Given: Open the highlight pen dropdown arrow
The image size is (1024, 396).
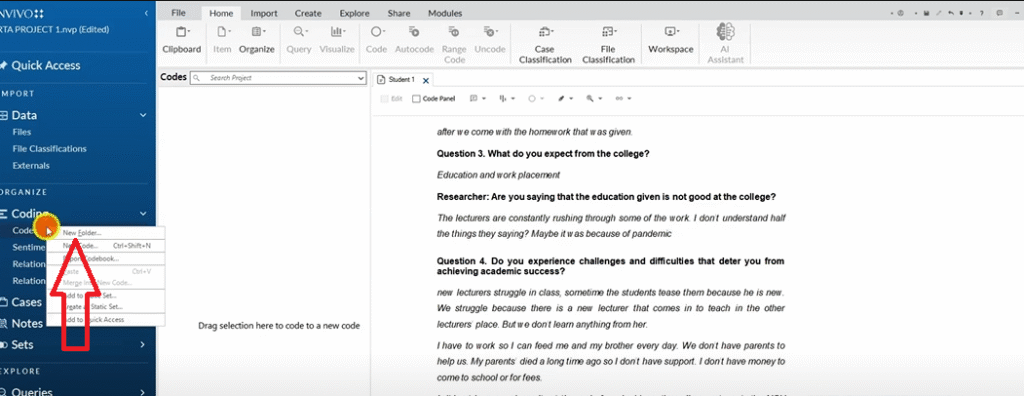Looking at the screenshot, I should tap(571, 99).
